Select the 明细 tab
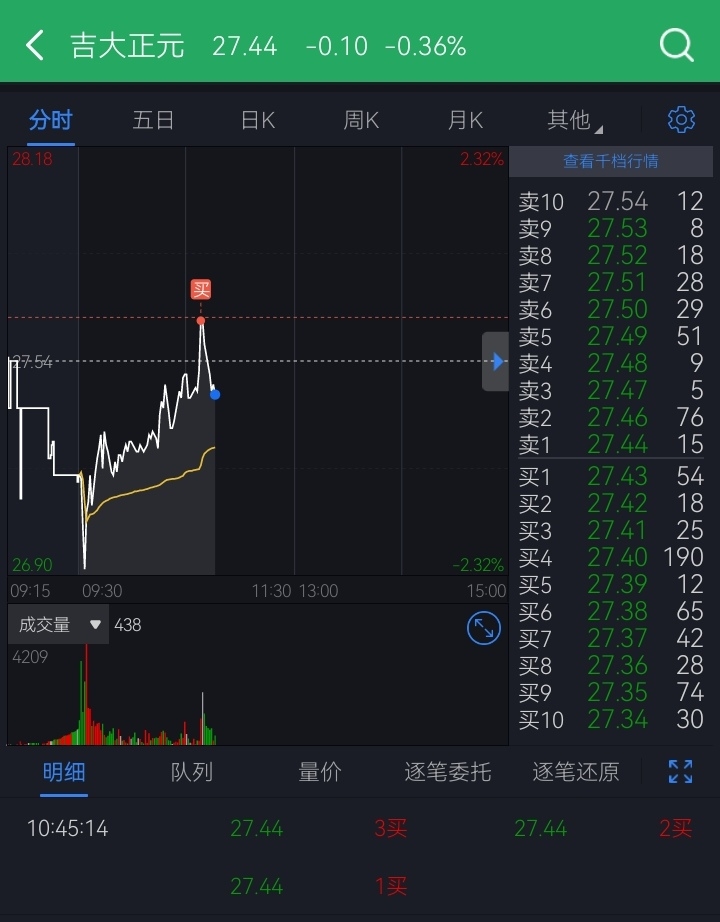The image size is (720, 922). (64, 772)
